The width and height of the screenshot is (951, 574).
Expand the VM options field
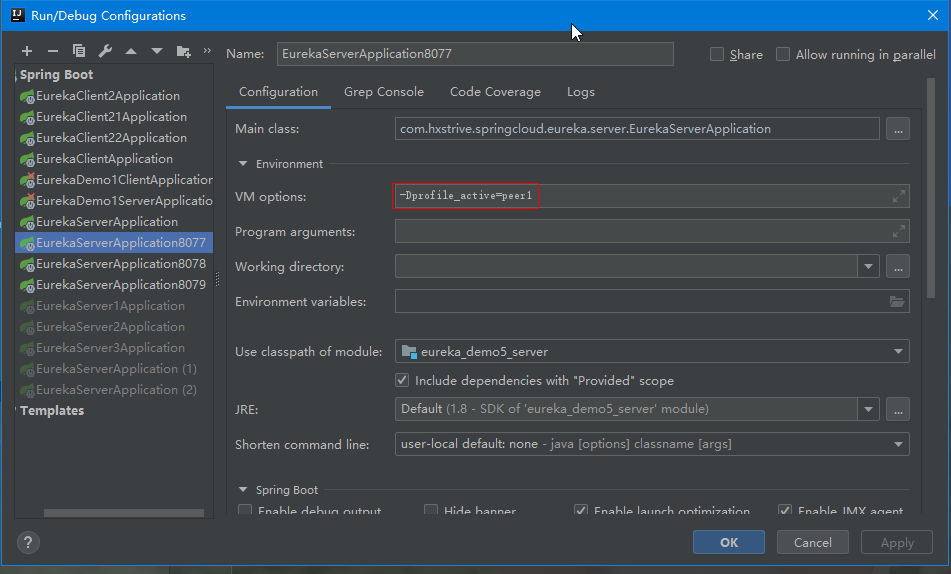point(898,196)
